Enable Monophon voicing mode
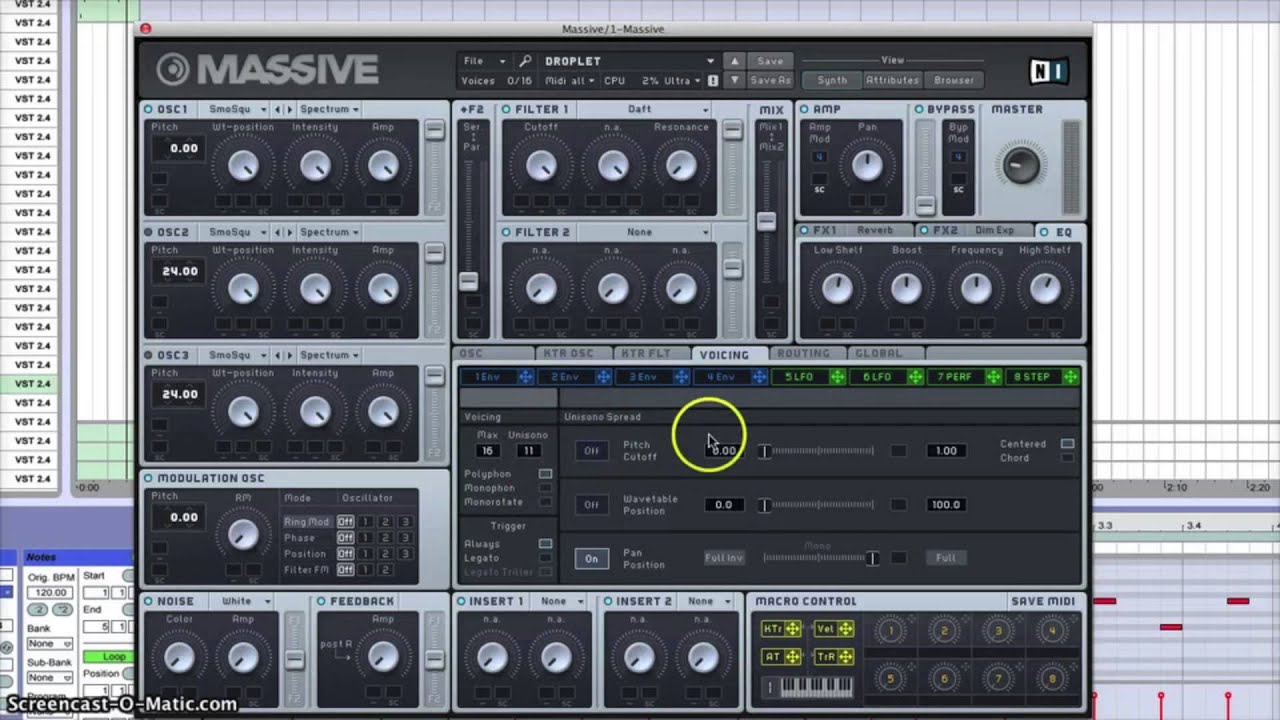The image size is (1280, 720). tap(545, 488)
